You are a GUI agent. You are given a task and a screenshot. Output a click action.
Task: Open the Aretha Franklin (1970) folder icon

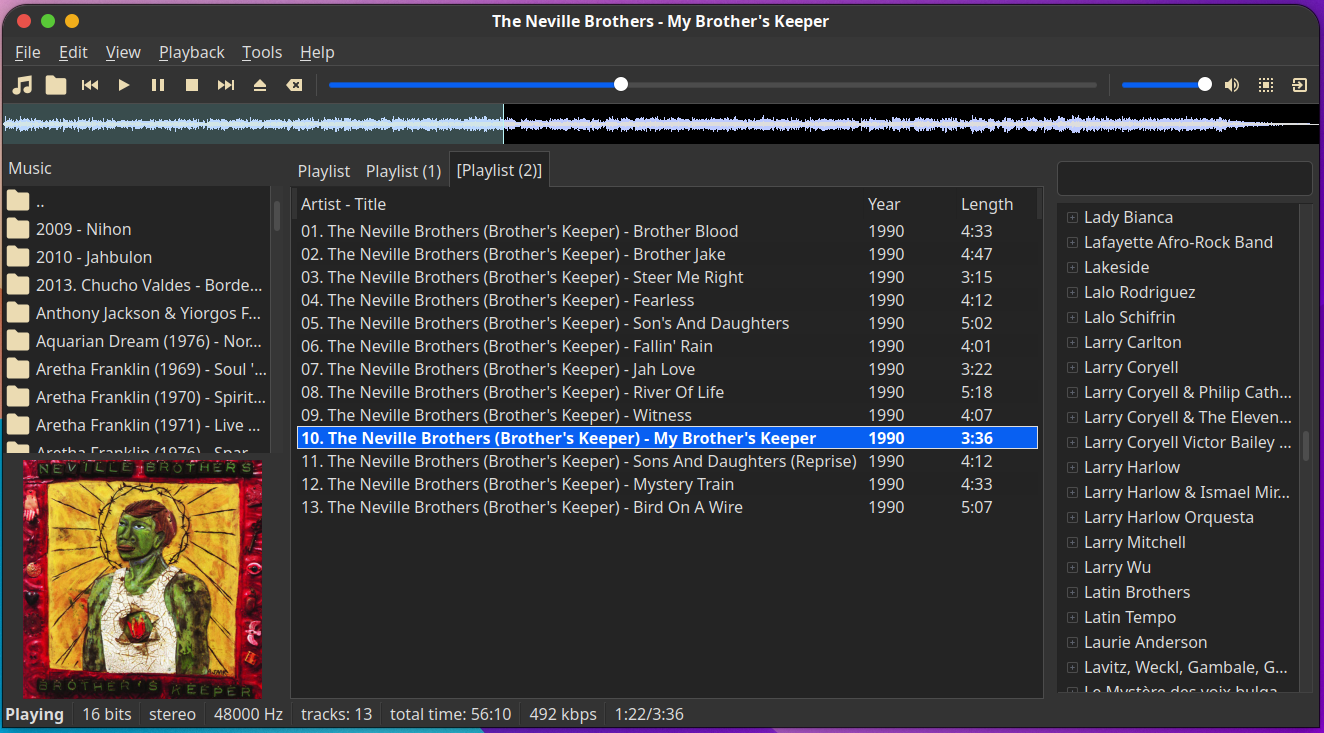point(18,397)
